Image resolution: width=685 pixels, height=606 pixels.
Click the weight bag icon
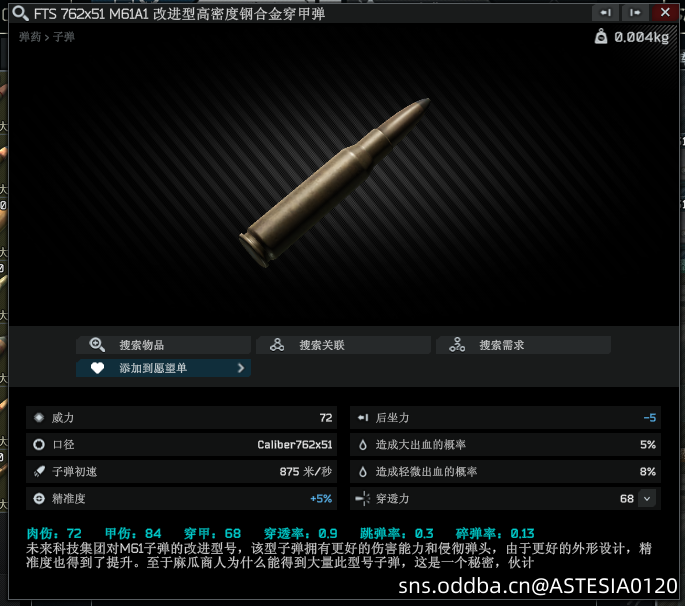pyautogui.click(x=601, y=36)
